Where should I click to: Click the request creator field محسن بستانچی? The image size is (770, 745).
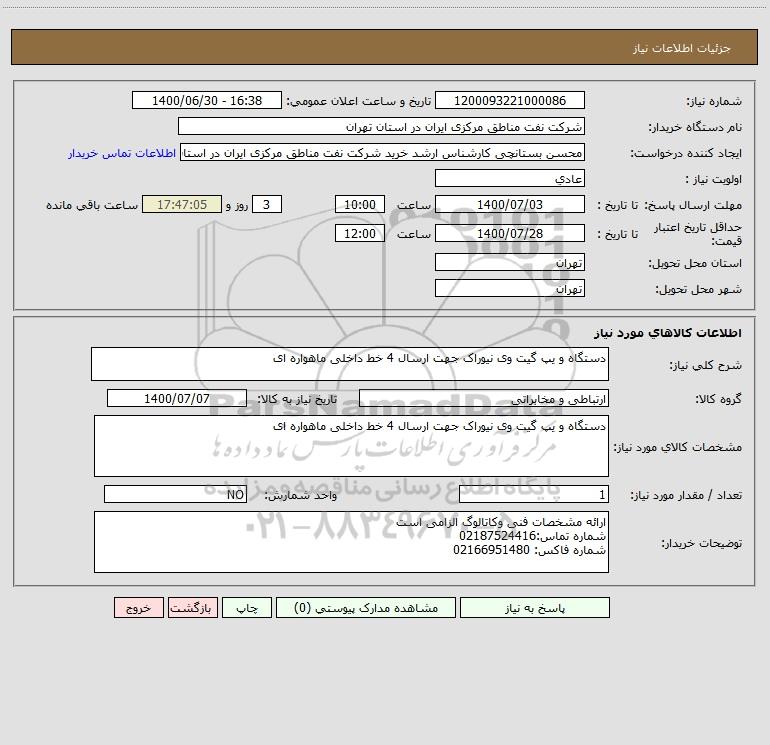(x=382, y=152)
